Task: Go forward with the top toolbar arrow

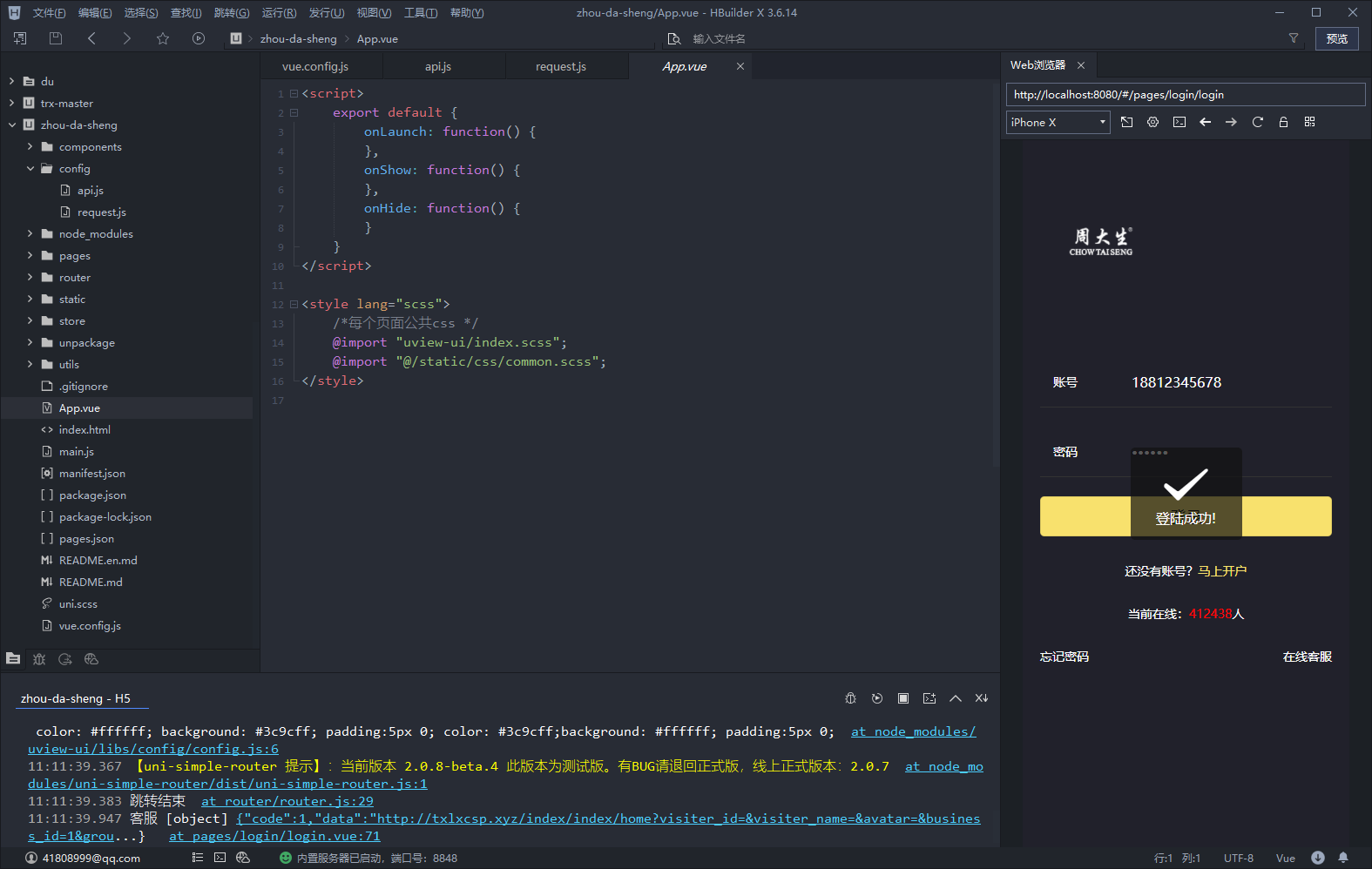Action: click(x=127, y=38)
